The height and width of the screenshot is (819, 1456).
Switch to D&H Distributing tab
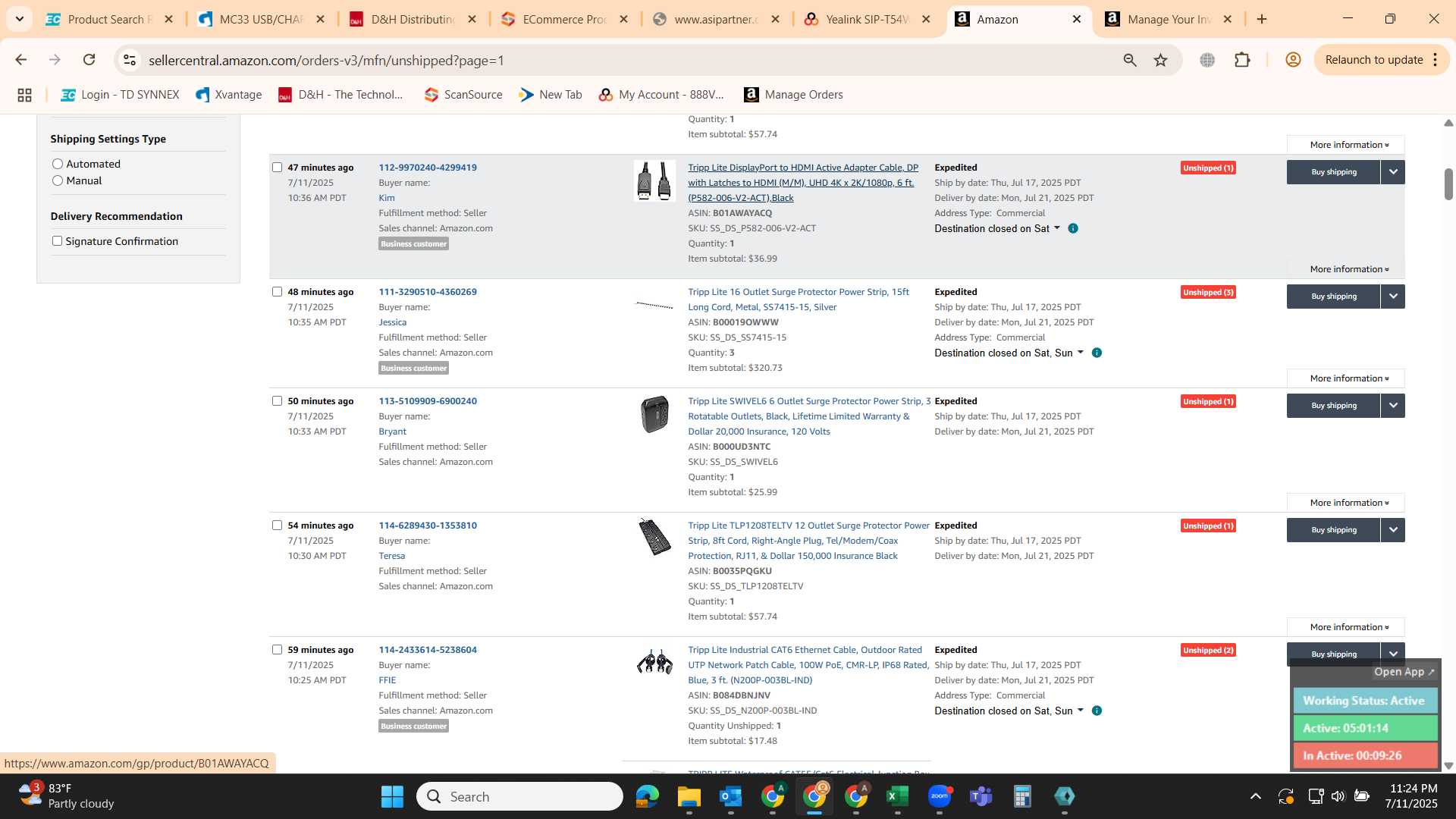[x=413, y=19]
